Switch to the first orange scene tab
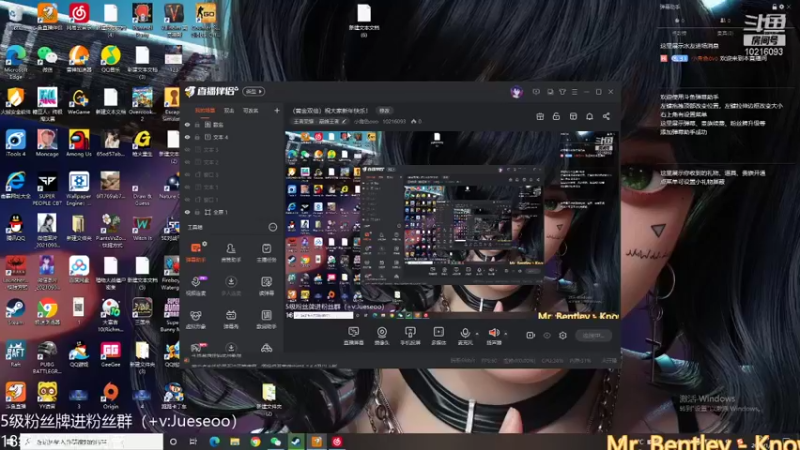 (x=205, y=111)
